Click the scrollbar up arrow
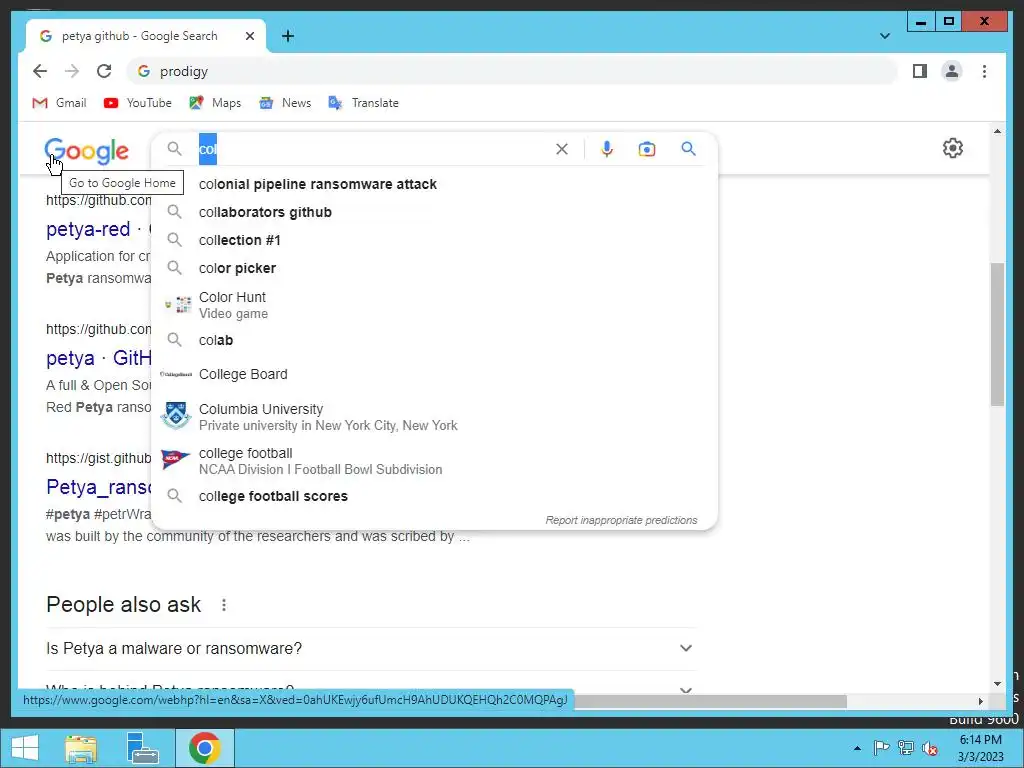This screenshot has height=768, width=1024. [x=997, y=131]
